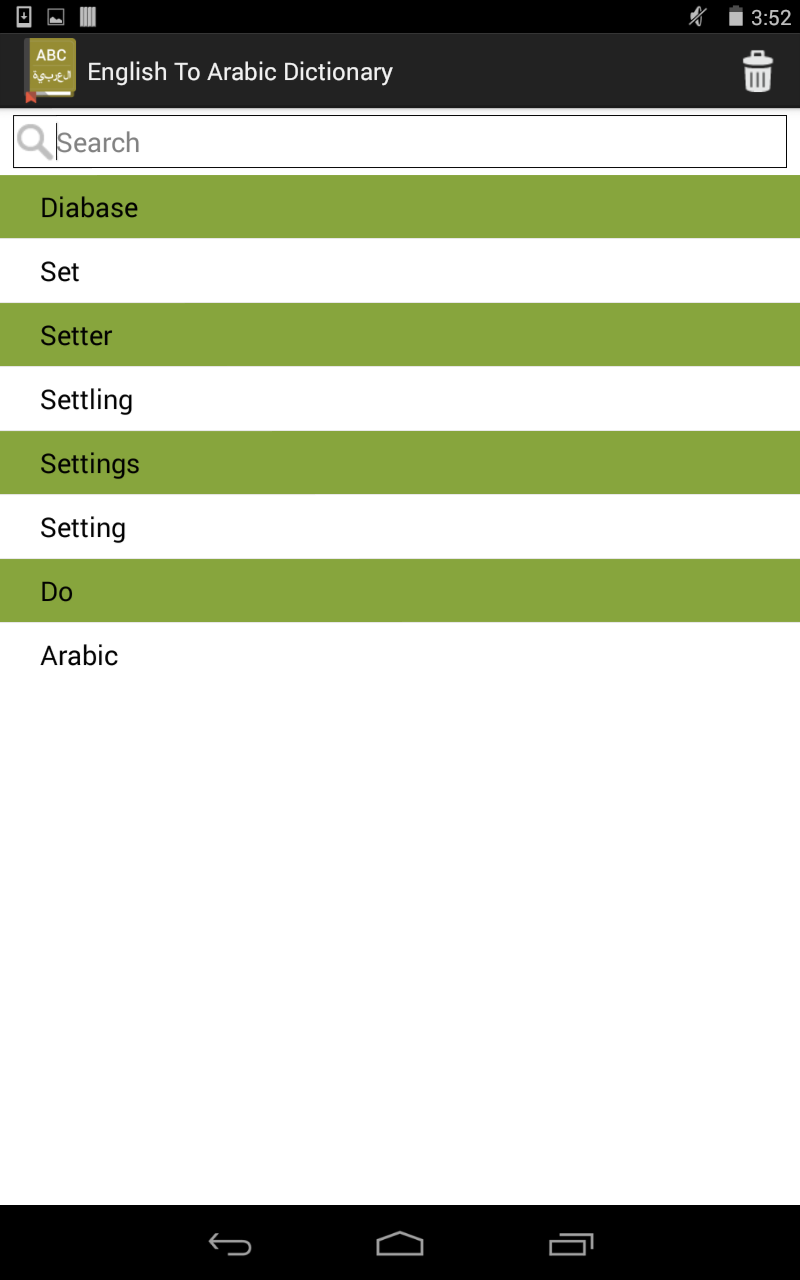View the definition of Settling
This screenshot has height=1280, width=800.
(400, 399)
